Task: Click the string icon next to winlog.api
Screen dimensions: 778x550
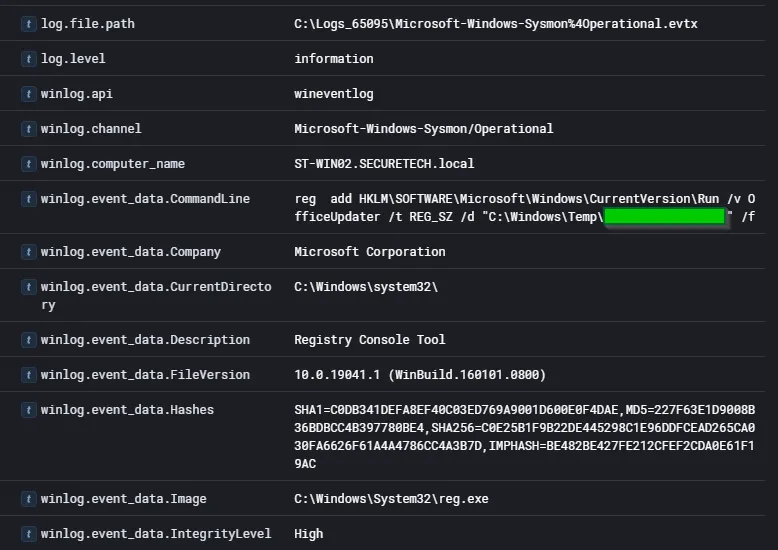Action: coord(28,94)
